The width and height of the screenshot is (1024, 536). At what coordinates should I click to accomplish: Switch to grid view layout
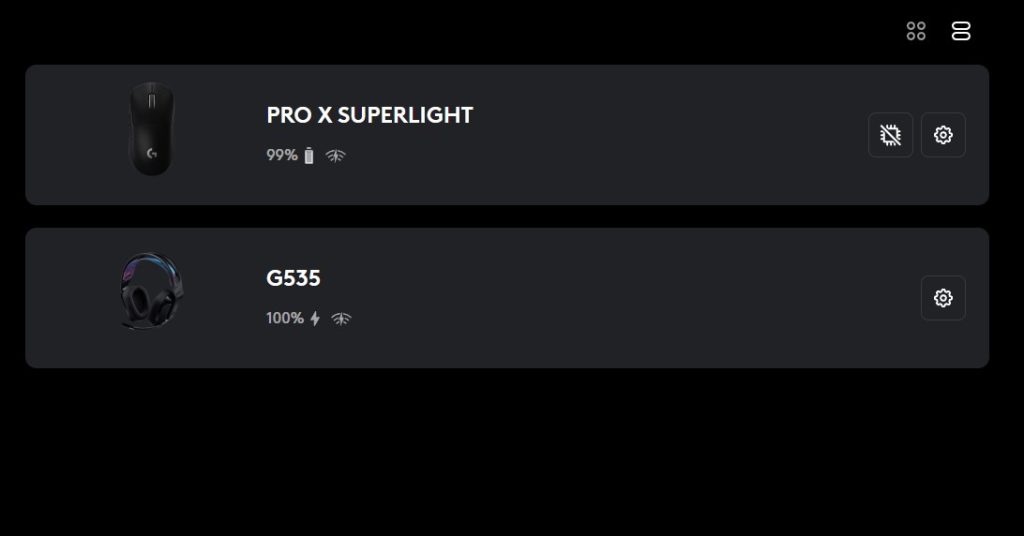click(x=916, y=31)
